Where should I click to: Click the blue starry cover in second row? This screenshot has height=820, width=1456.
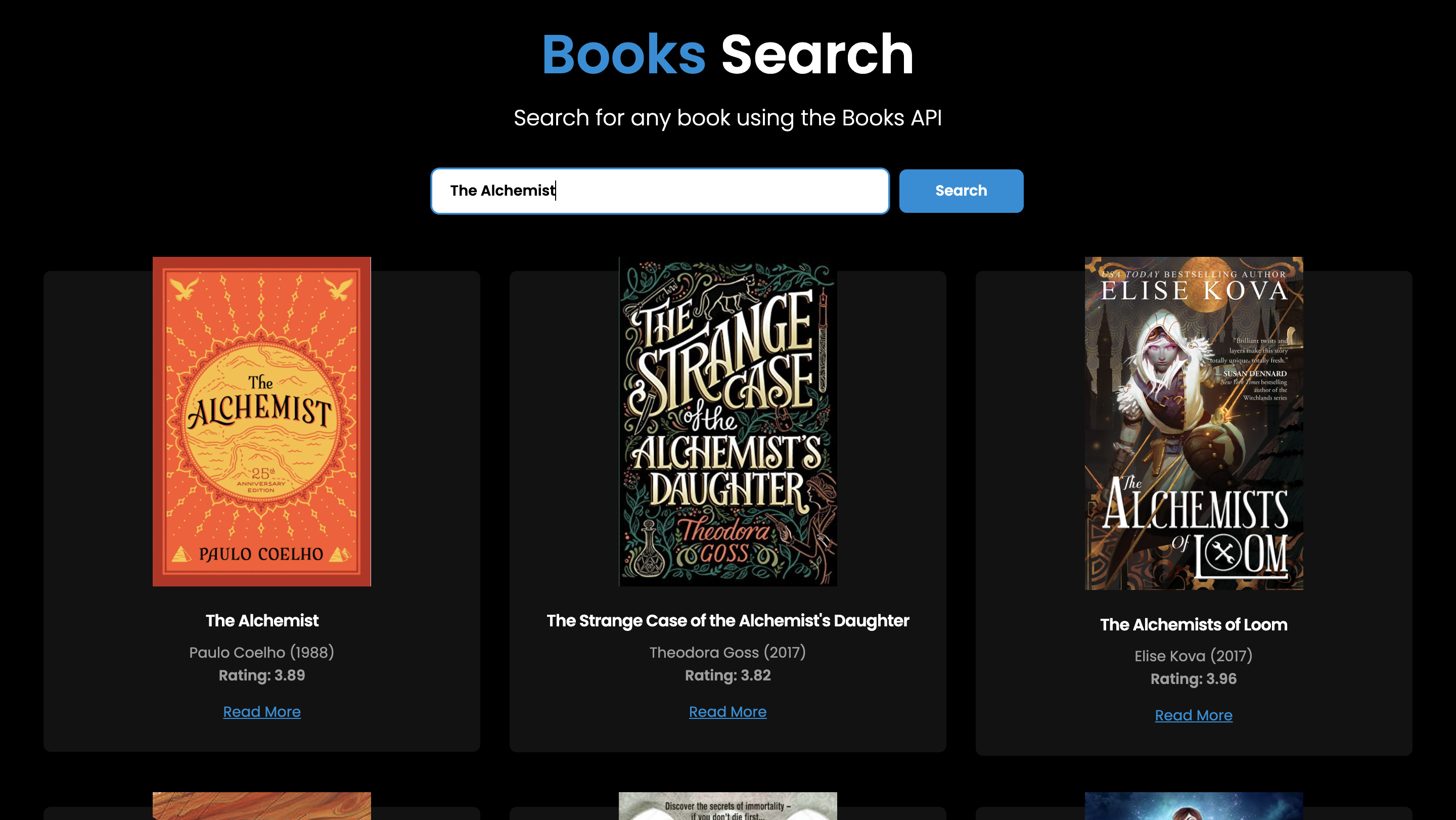pos(1193,806)
